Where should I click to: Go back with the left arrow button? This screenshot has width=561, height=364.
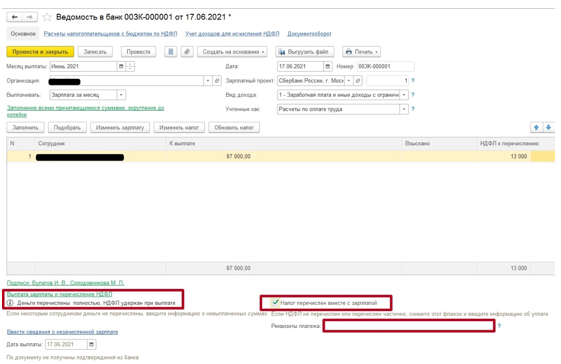[x=15, y=17]
